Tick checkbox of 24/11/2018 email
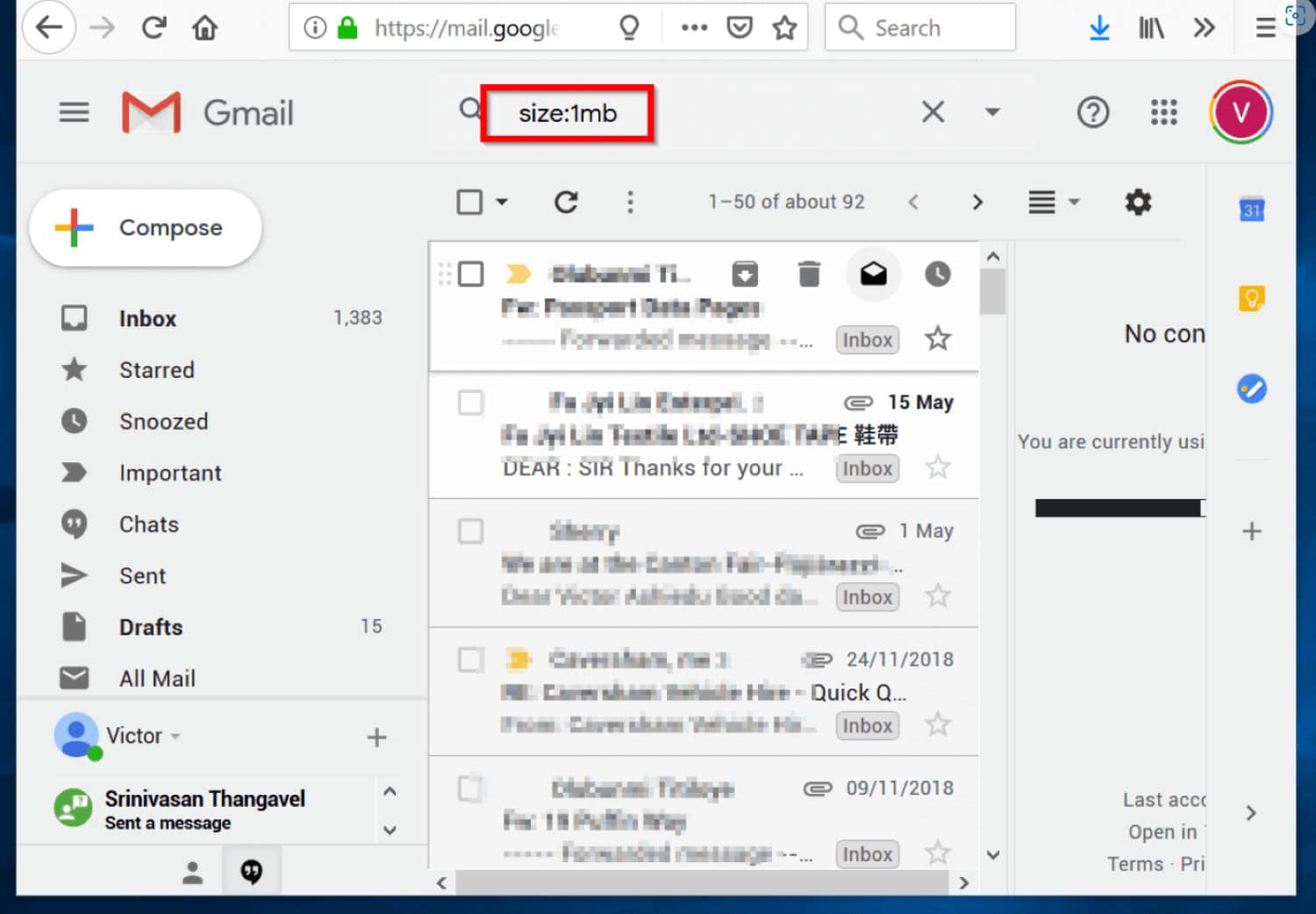The height and width of the screenshot is (914, 1316). 470,660
